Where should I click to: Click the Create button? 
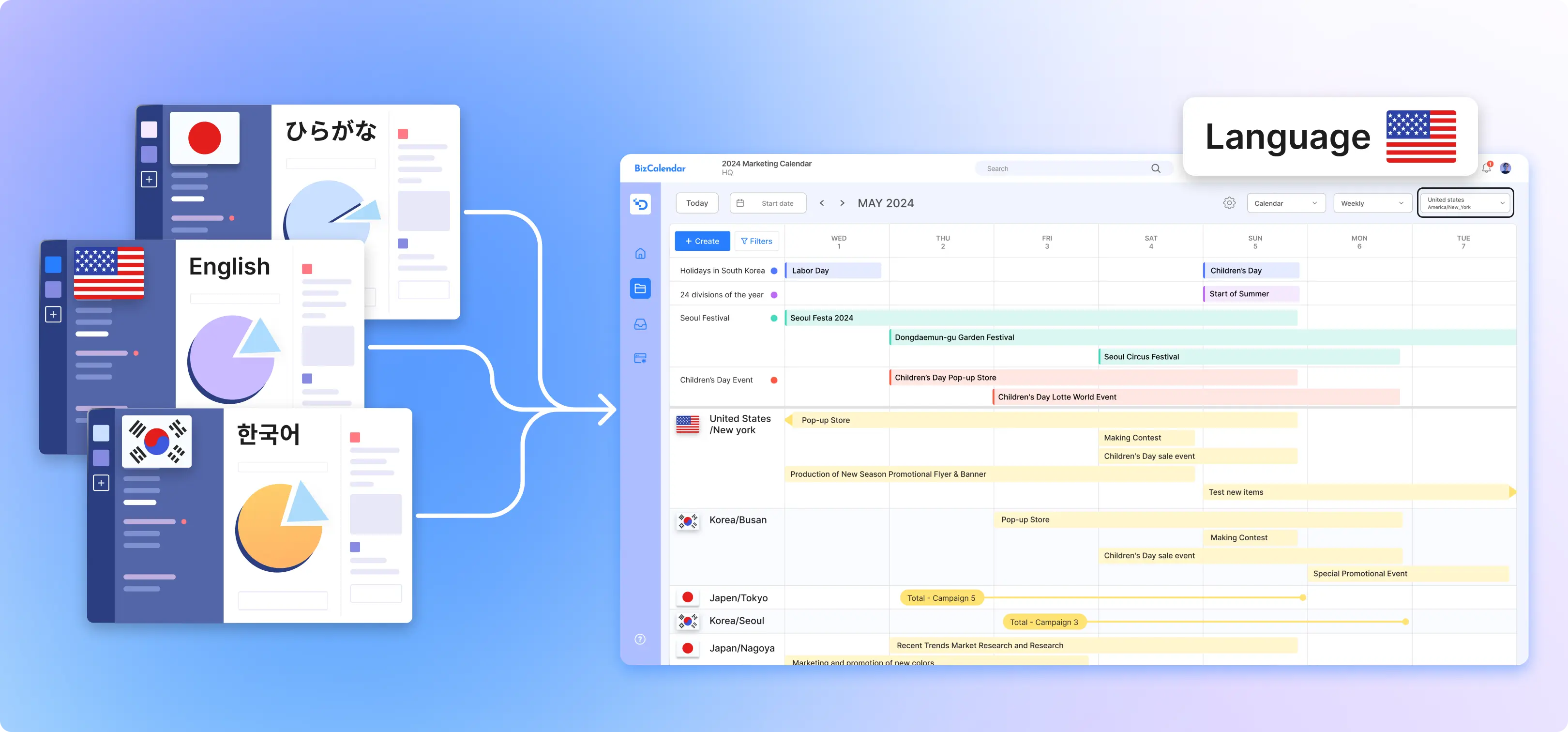pos(702,241)
